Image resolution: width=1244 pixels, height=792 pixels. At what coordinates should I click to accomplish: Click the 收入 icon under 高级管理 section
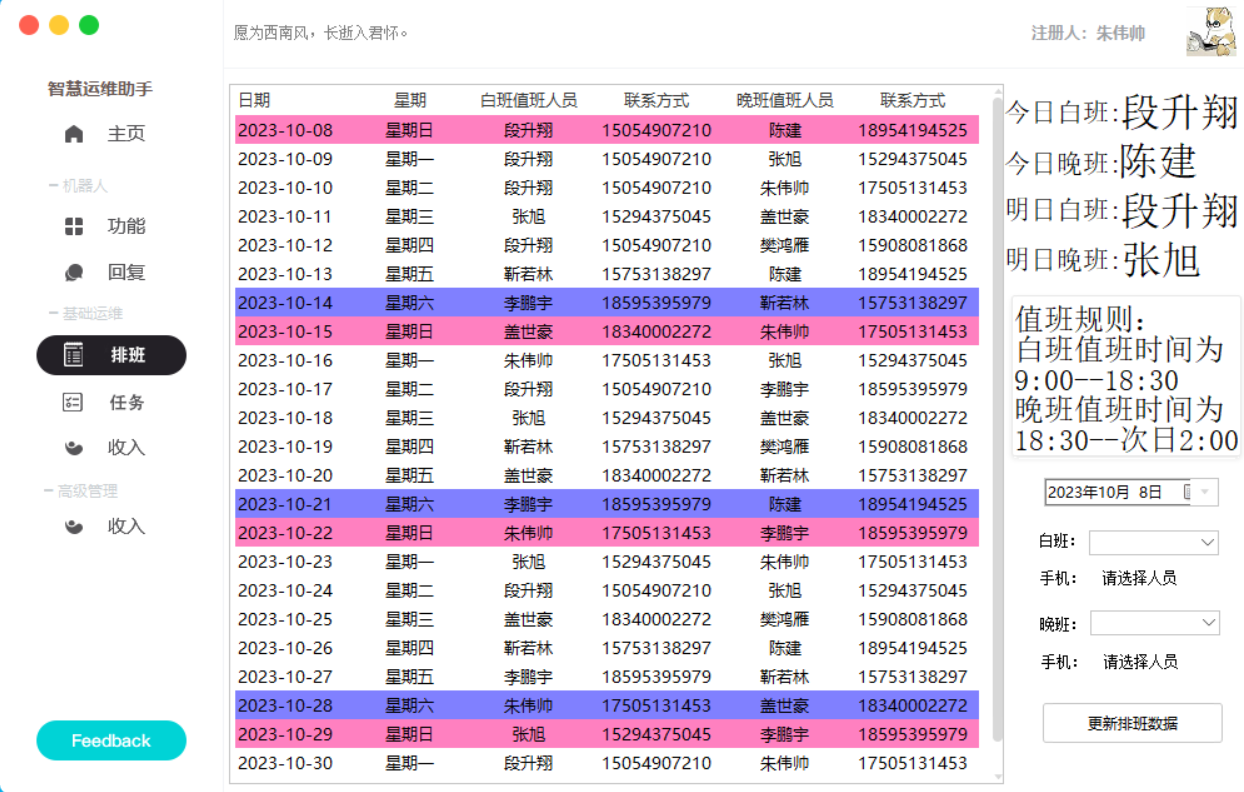[74, 526]
